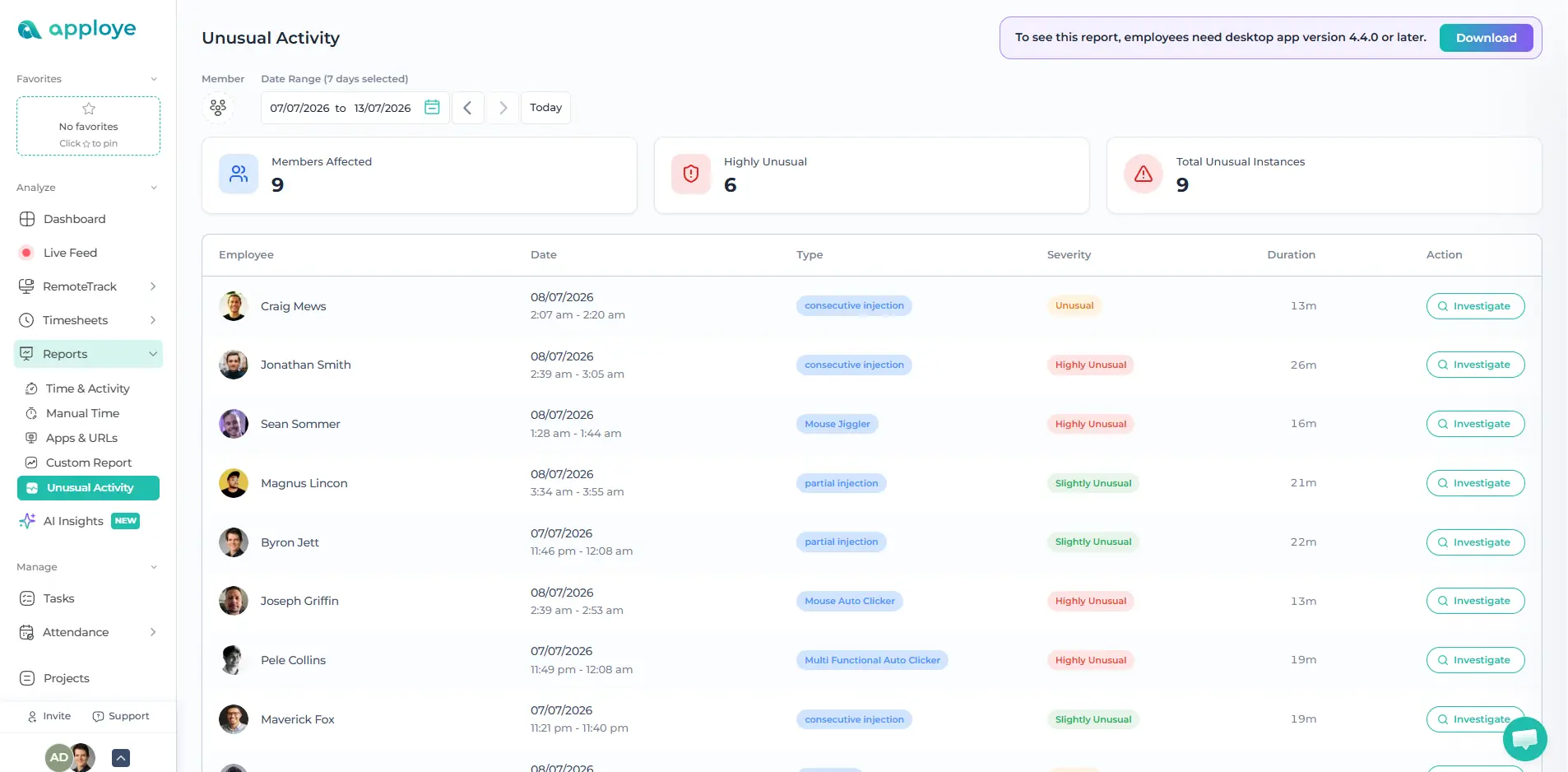The width and height of the screenshot is (1568, 772).
Task: Investigate Jonathan Smith activity
Action: click(x=1475, y=365)
